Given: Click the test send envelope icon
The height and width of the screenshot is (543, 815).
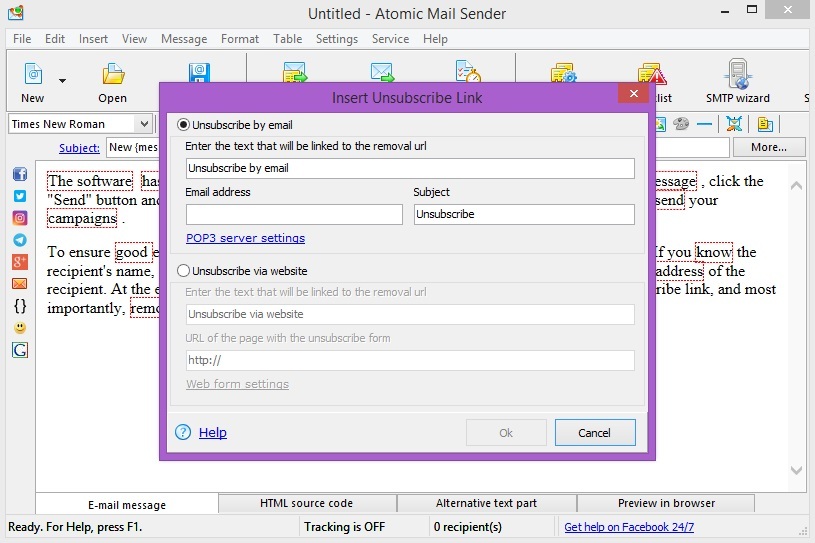Looking at the screenshot, I should coord(382,72).
